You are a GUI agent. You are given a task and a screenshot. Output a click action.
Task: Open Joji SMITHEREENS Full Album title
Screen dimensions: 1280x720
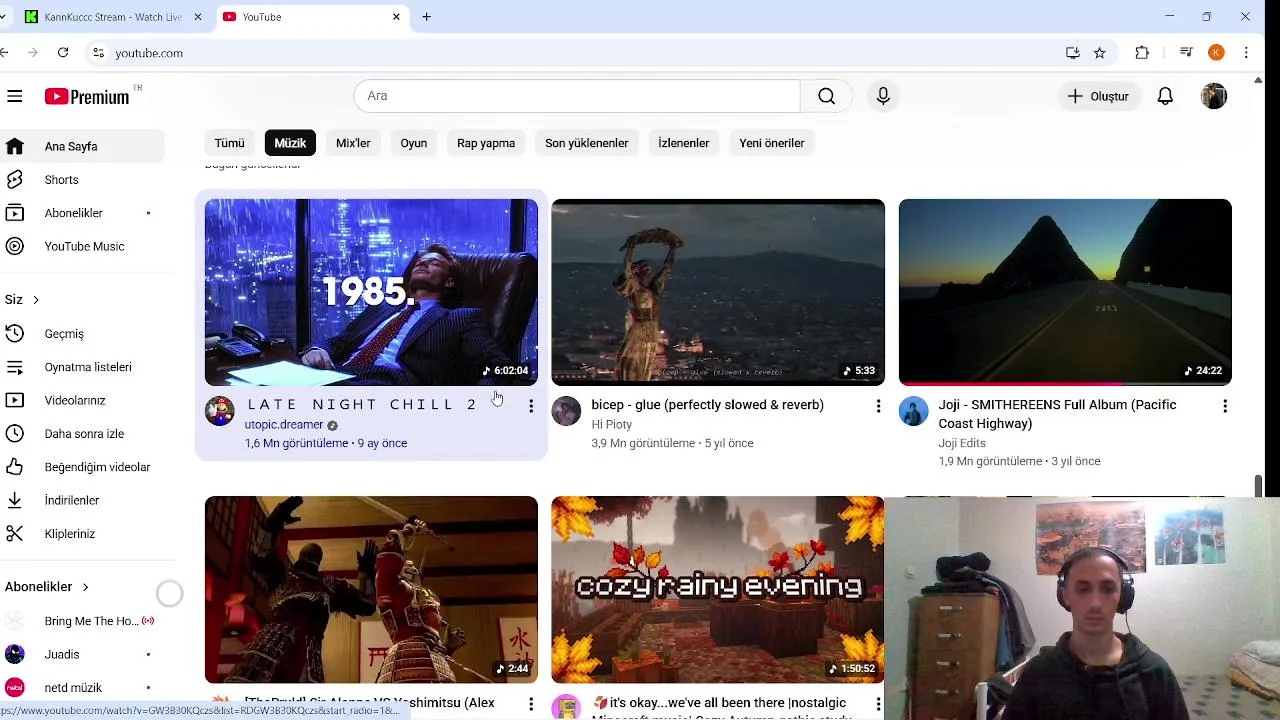[1057, 414]
